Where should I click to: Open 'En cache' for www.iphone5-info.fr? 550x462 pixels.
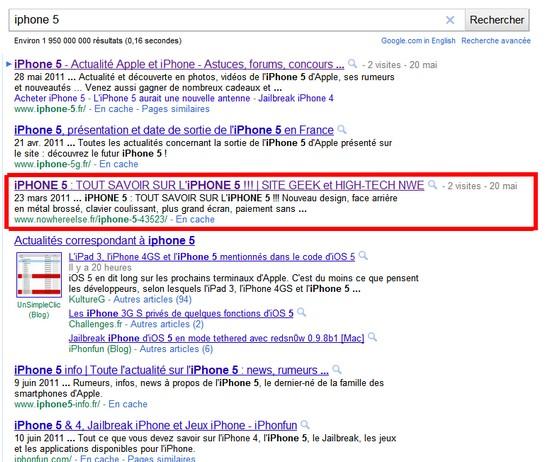tap(128, 404)
